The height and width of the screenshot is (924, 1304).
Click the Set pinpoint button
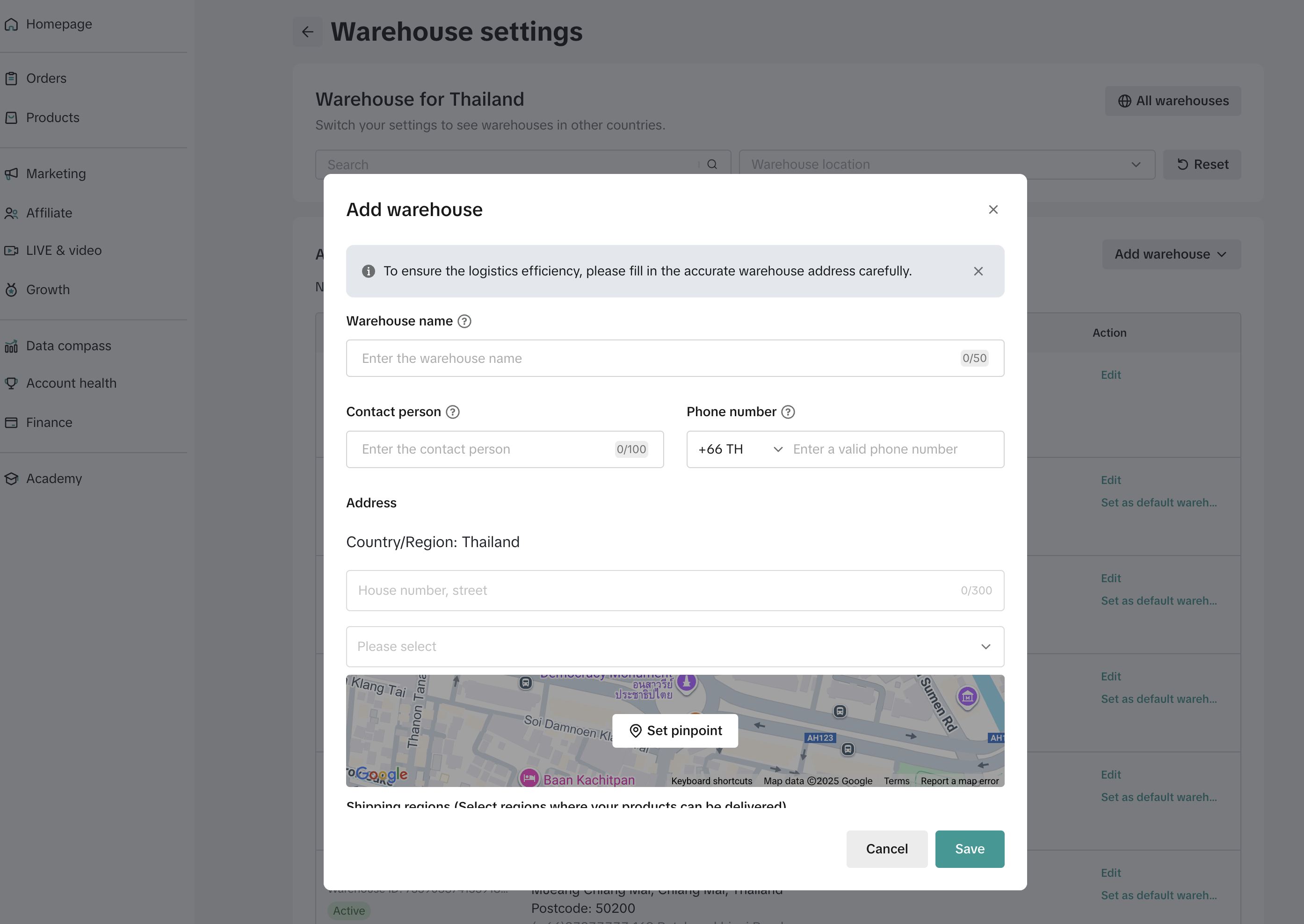(675, 730)
